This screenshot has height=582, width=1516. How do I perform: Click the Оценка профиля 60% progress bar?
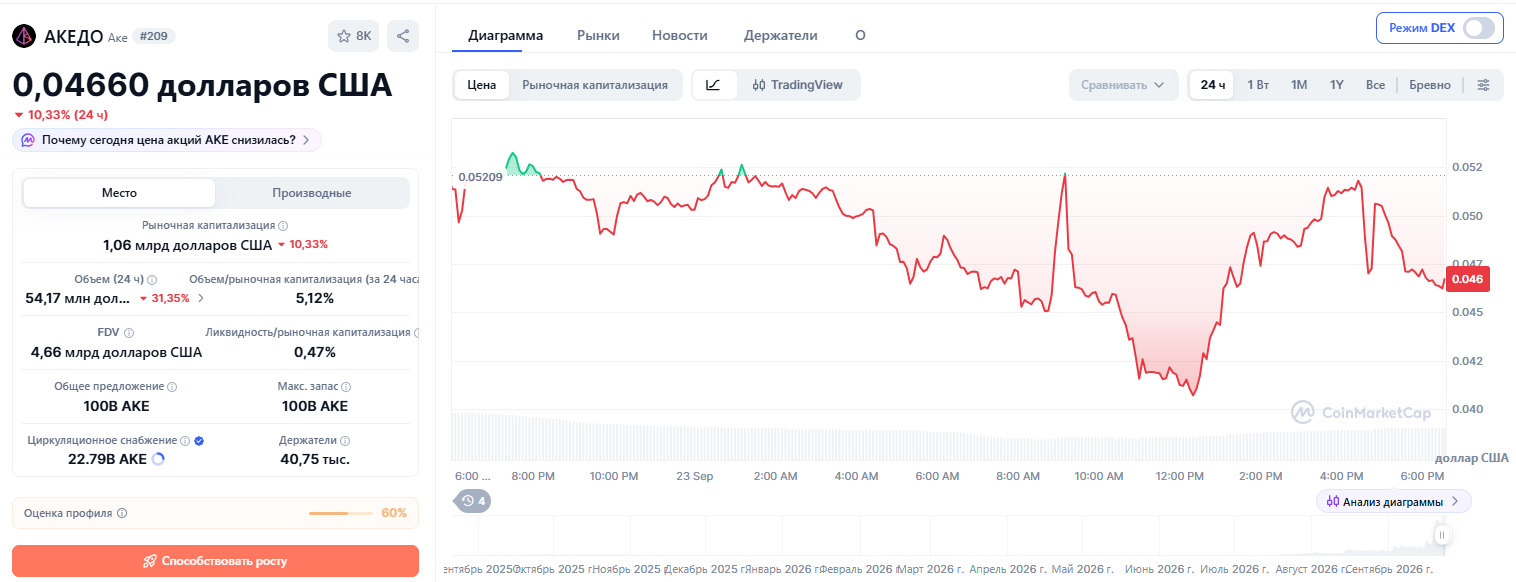coord(341,513)
